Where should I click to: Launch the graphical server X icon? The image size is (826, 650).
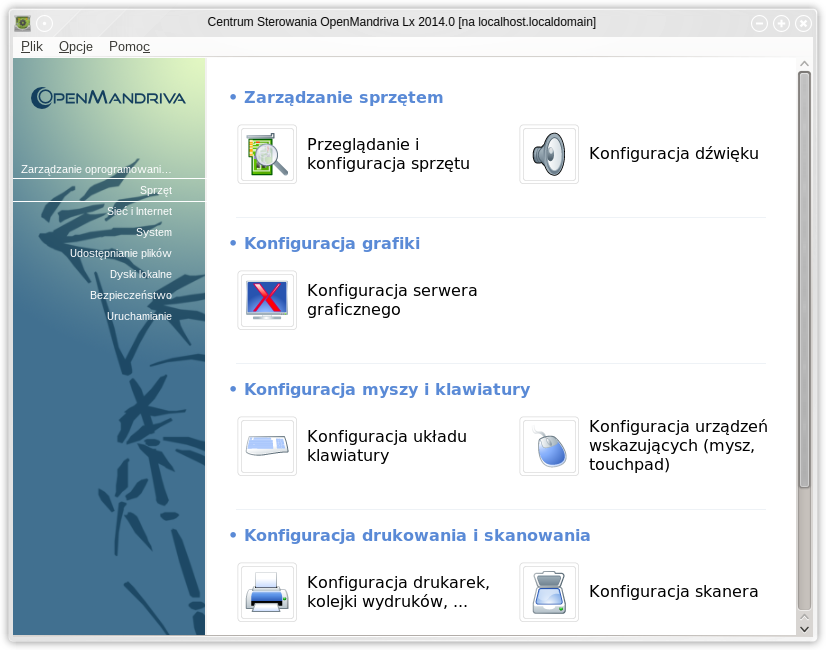pyautogui.click(x=267, y=300)
